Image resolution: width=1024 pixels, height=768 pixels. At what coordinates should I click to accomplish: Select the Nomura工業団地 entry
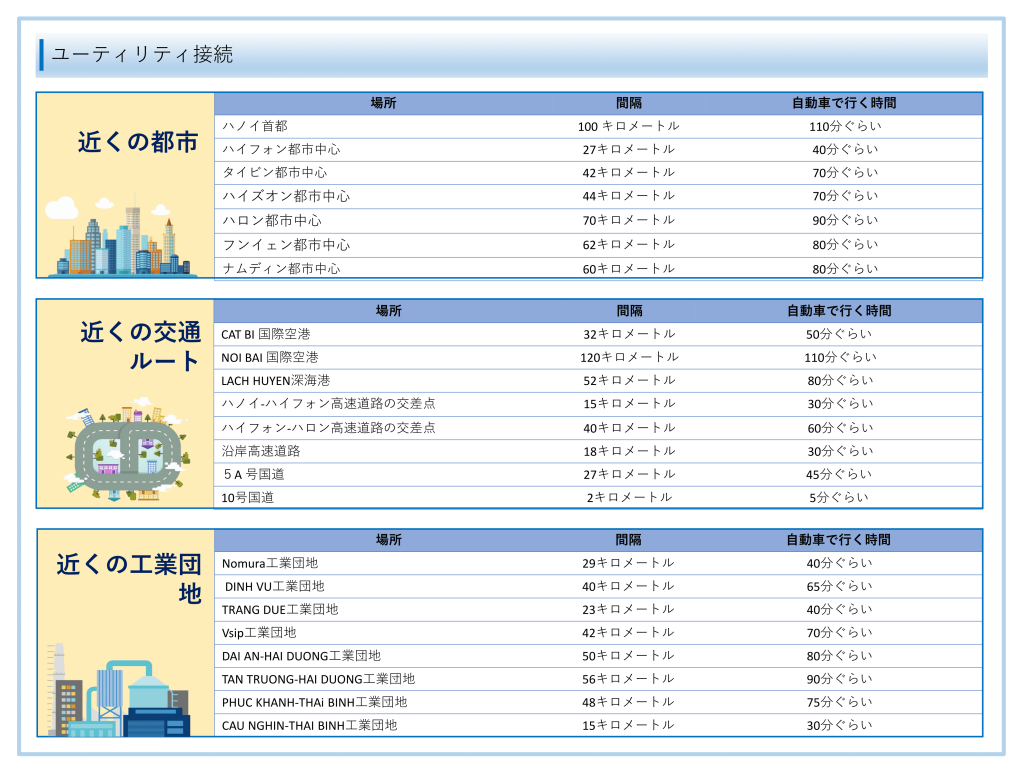pyautogui.click(x=270, y=563)
